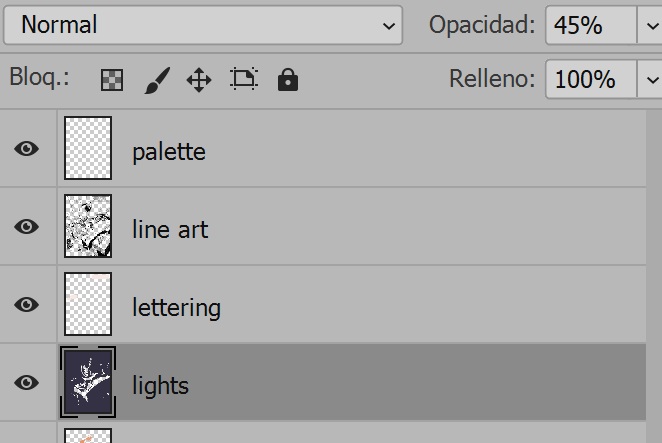Click the lock image pixels brush icon

(157, 80)
